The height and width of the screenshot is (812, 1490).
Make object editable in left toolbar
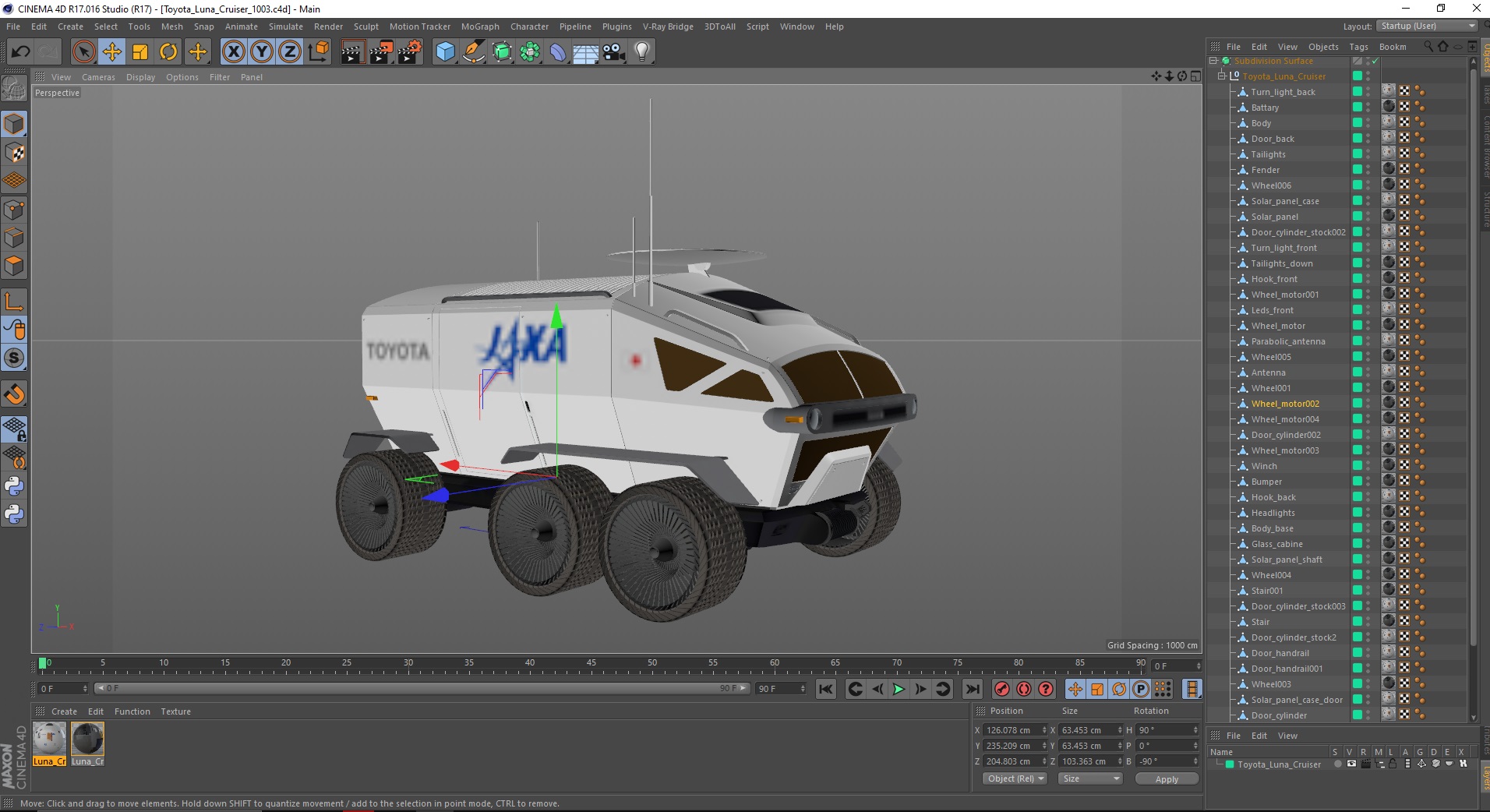click(x=14, y=89)
